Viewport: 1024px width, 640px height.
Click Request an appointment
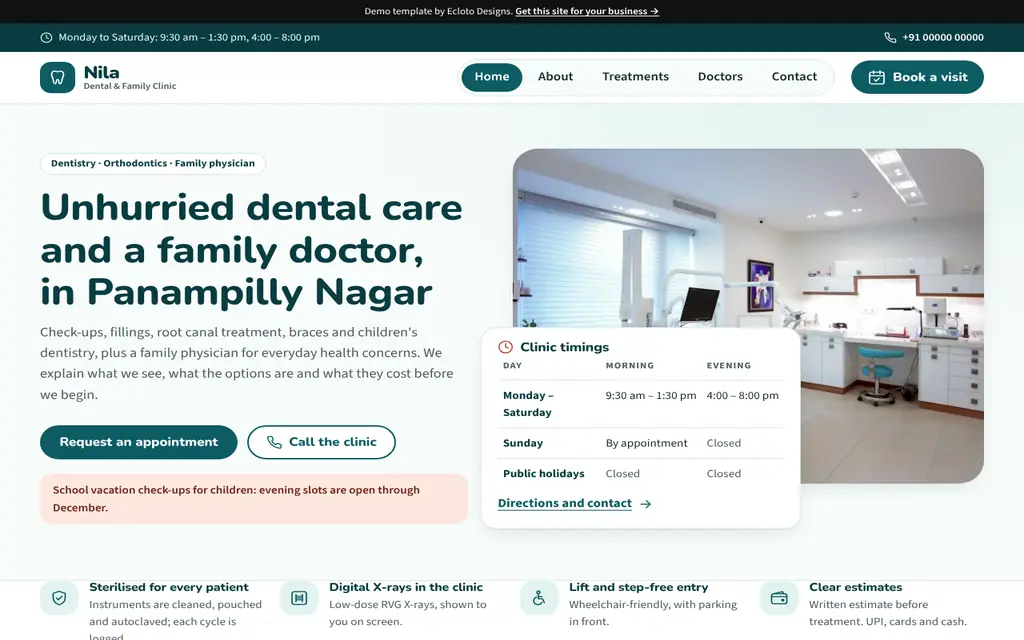pyautogui.click(x=138, y=442)
